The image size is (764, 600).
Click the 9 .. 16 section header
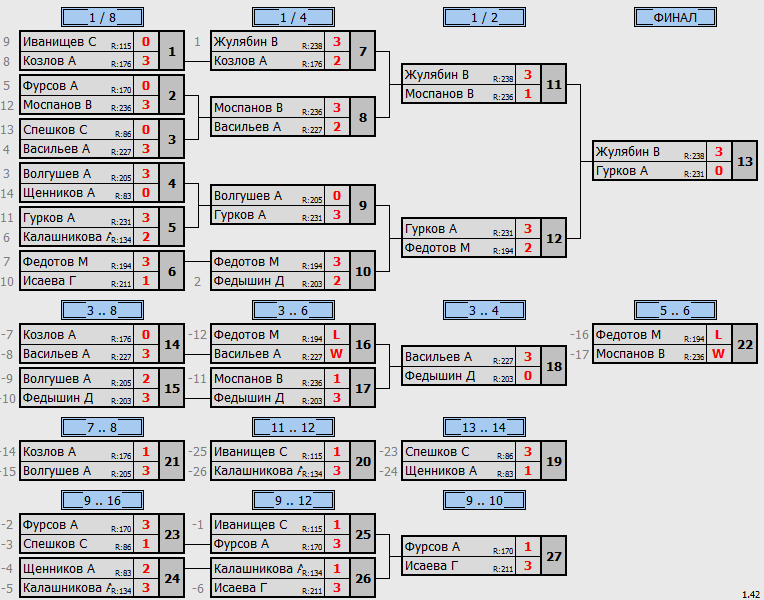point(102,501)
